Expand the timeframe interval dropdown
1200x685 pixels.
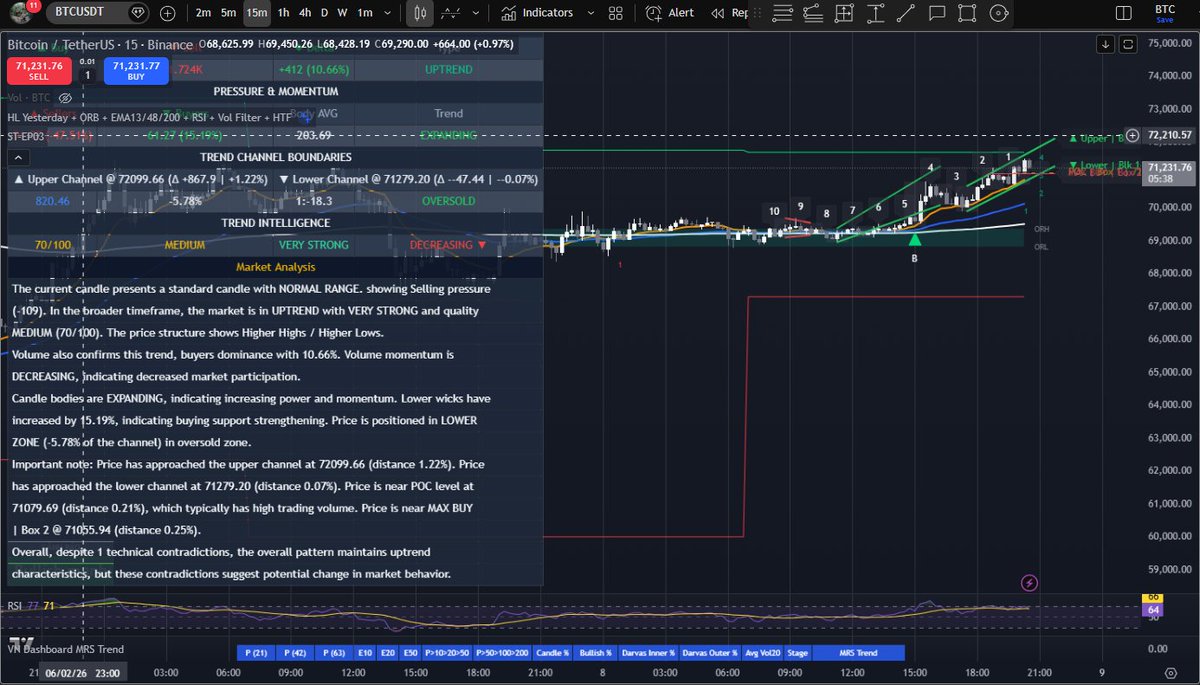(x=388, y=13)
